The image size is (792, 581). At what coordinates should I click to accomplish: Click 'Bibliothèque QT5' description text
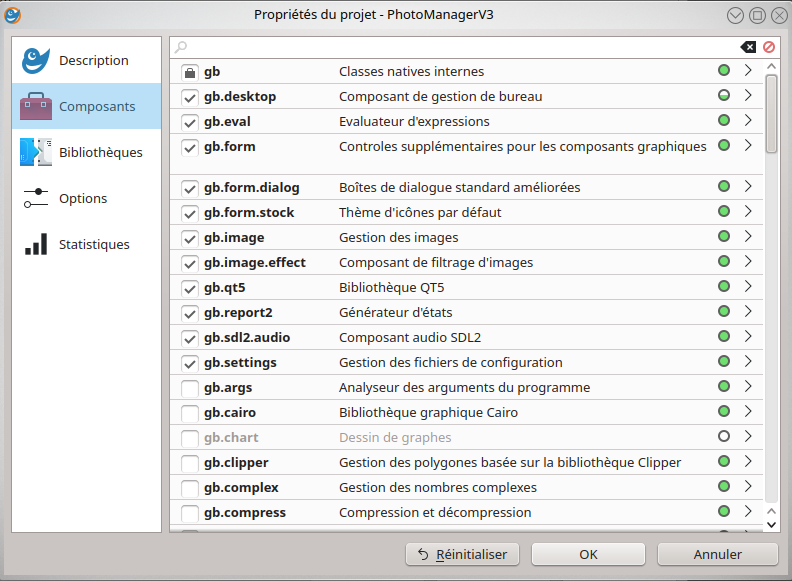pyautogui.click(x=391, y=287)
